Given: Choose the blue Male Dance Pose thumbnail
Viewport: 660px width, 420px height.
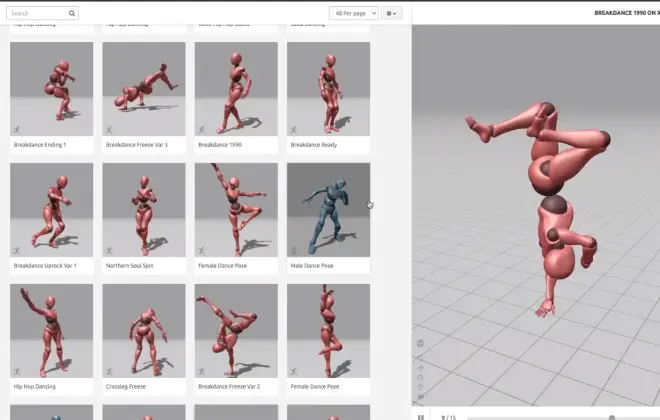Looking at the screenshot, I should pos(328,210).
